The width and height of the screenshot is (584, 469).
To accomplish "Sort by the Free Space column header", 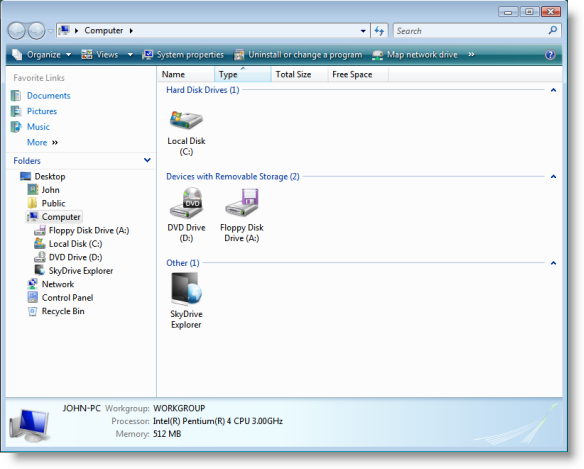I will coord(358,75).
